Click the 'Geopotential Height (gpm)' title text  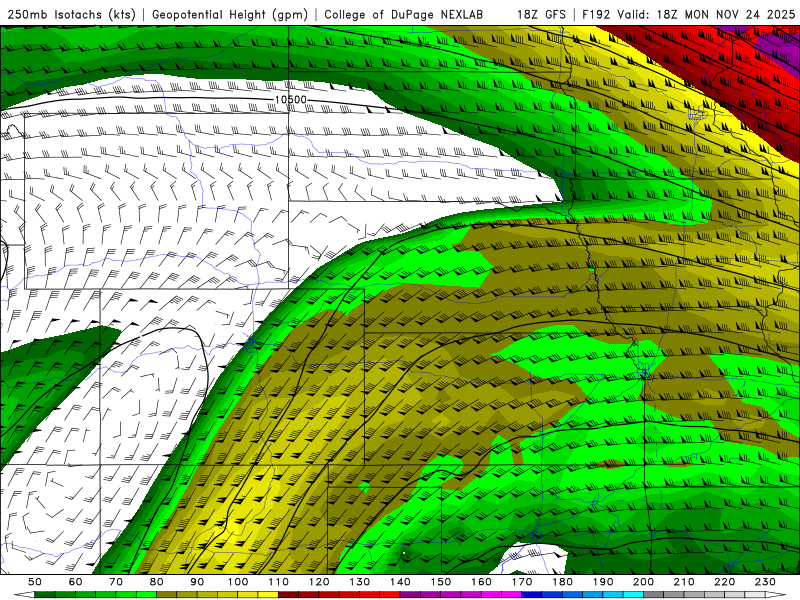click(230, 15)
